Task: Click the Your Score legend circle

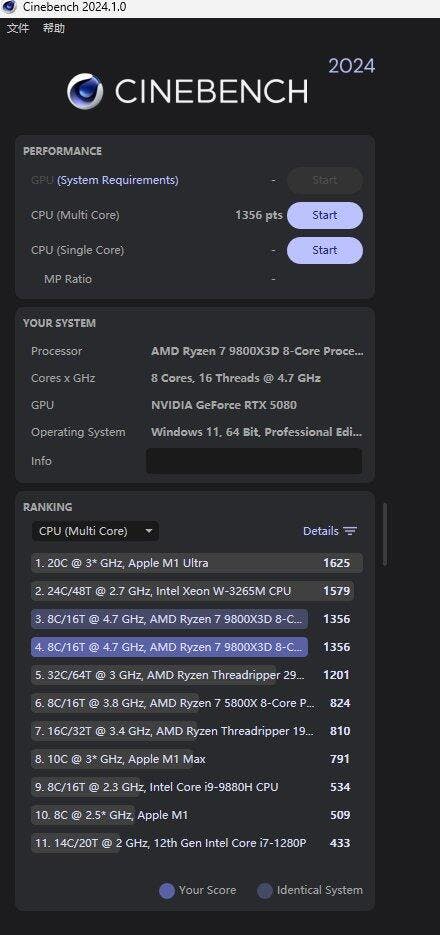Action: click(x=167, y=890)
